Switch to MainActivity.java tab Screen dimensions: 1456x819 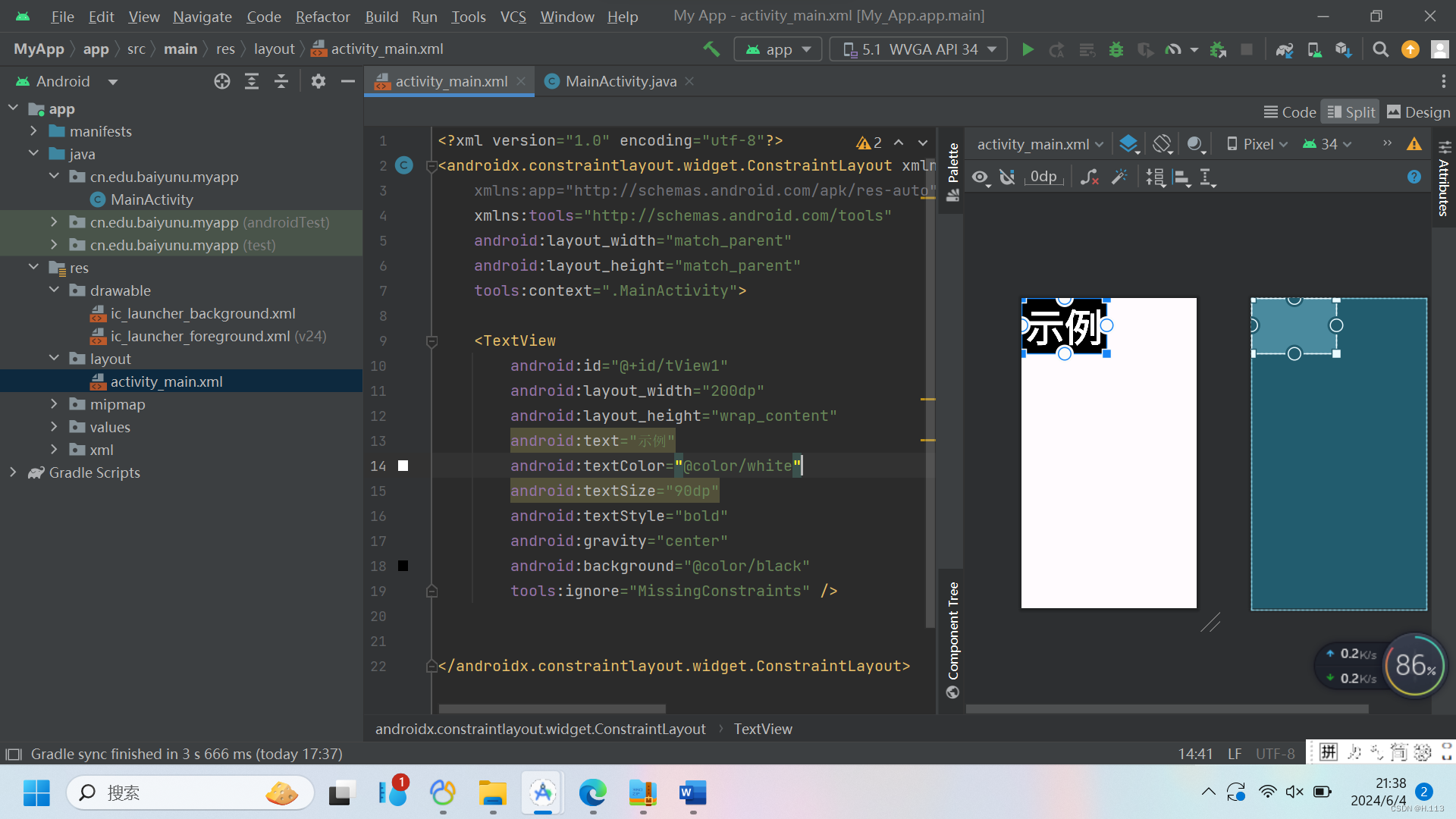(620, 81)
